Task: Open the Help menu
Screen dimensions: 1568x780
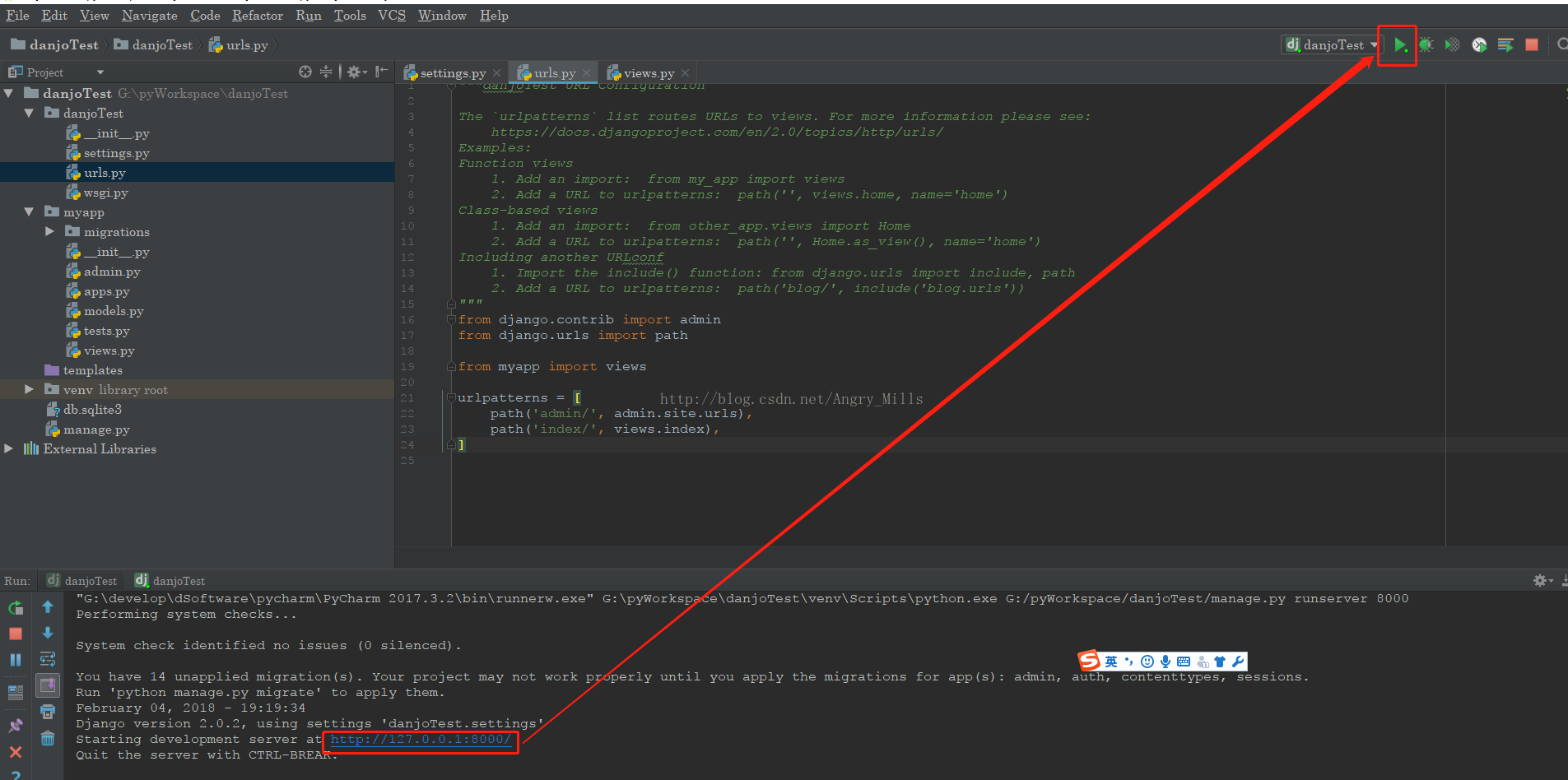Action: (494, 16)
